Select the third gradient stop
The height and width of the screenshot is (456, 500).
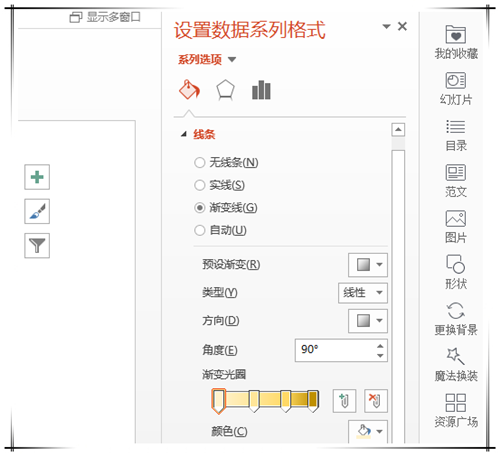coord(286,401)
